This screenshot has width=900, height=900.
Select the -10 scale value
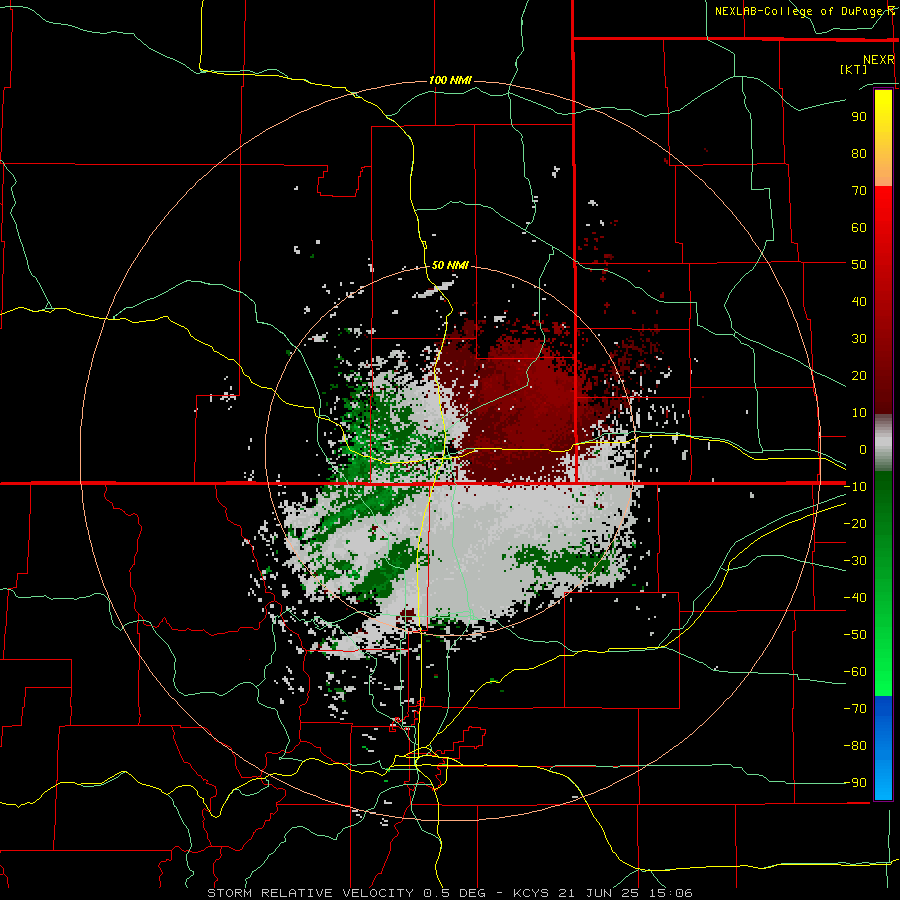pos(855,487)
